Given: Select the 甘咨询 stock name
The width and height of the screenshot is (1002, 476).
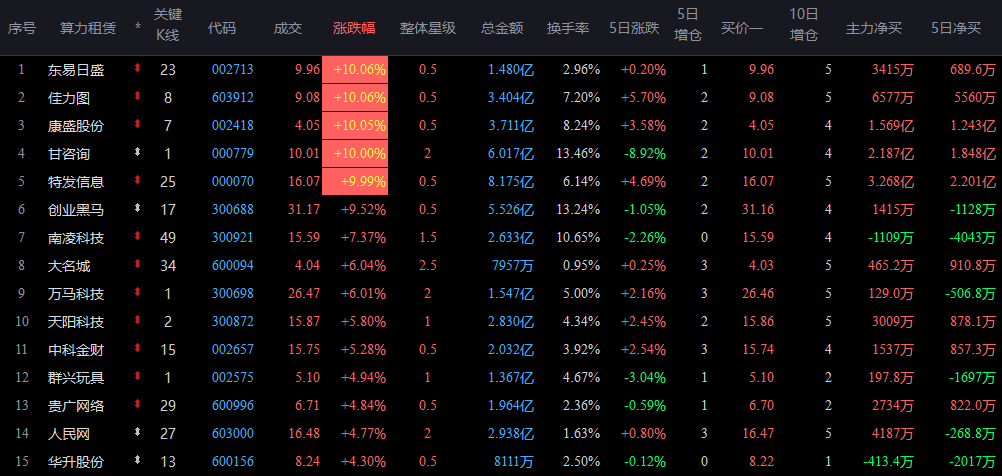Looking at the screenshot, I should click(x=68, y=154).
